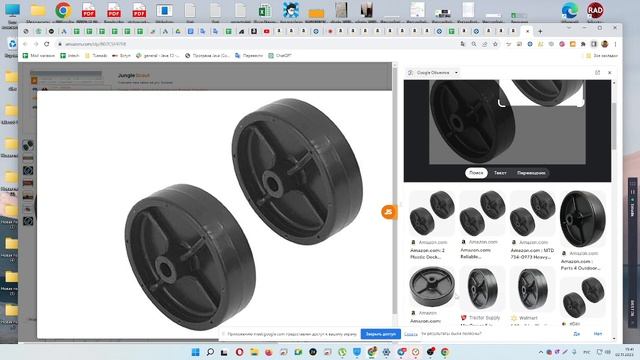The width and height of the screenshot is (640, 360).
Task: Click the taskbar clock and date
Action: [625, 352]
